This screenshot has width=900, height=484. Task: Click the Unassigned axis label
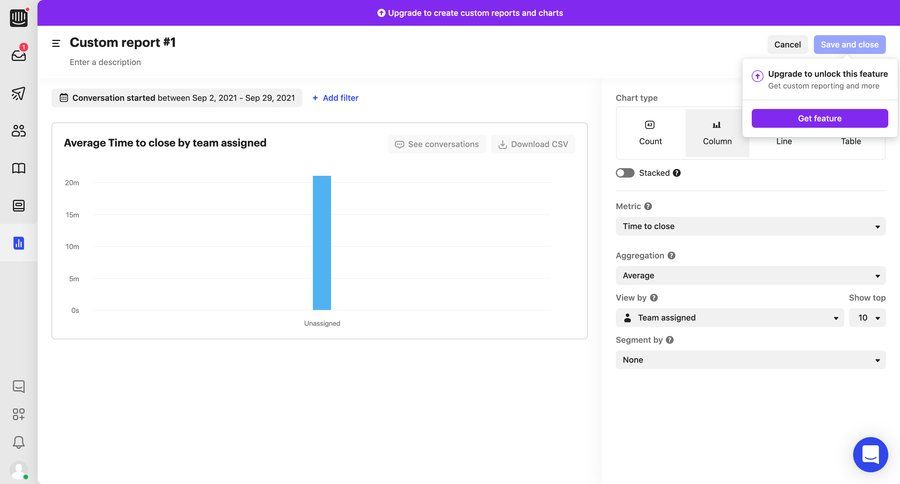click(322, 323)
